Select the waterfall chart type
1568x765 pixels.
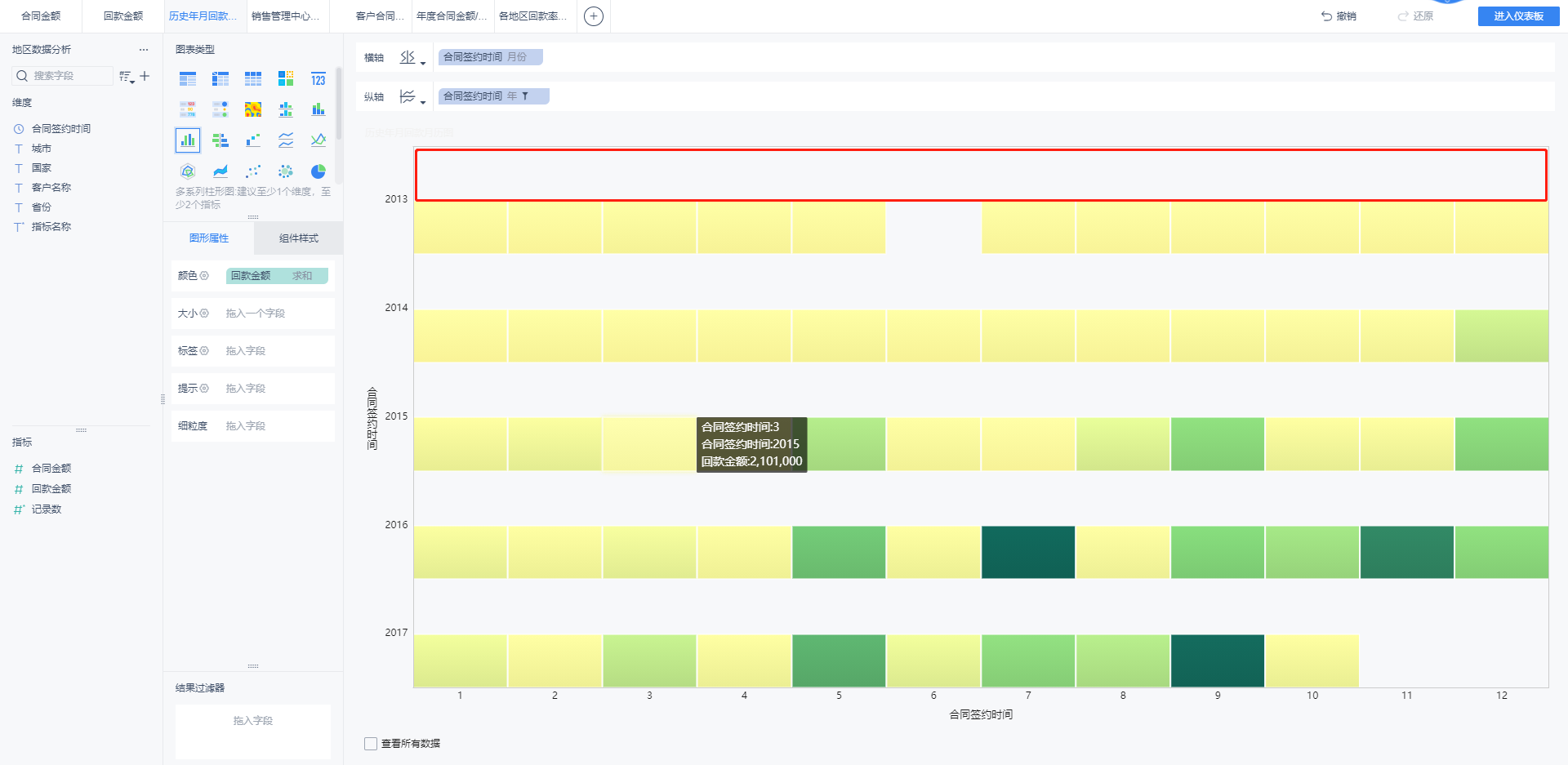coord(253,140)
